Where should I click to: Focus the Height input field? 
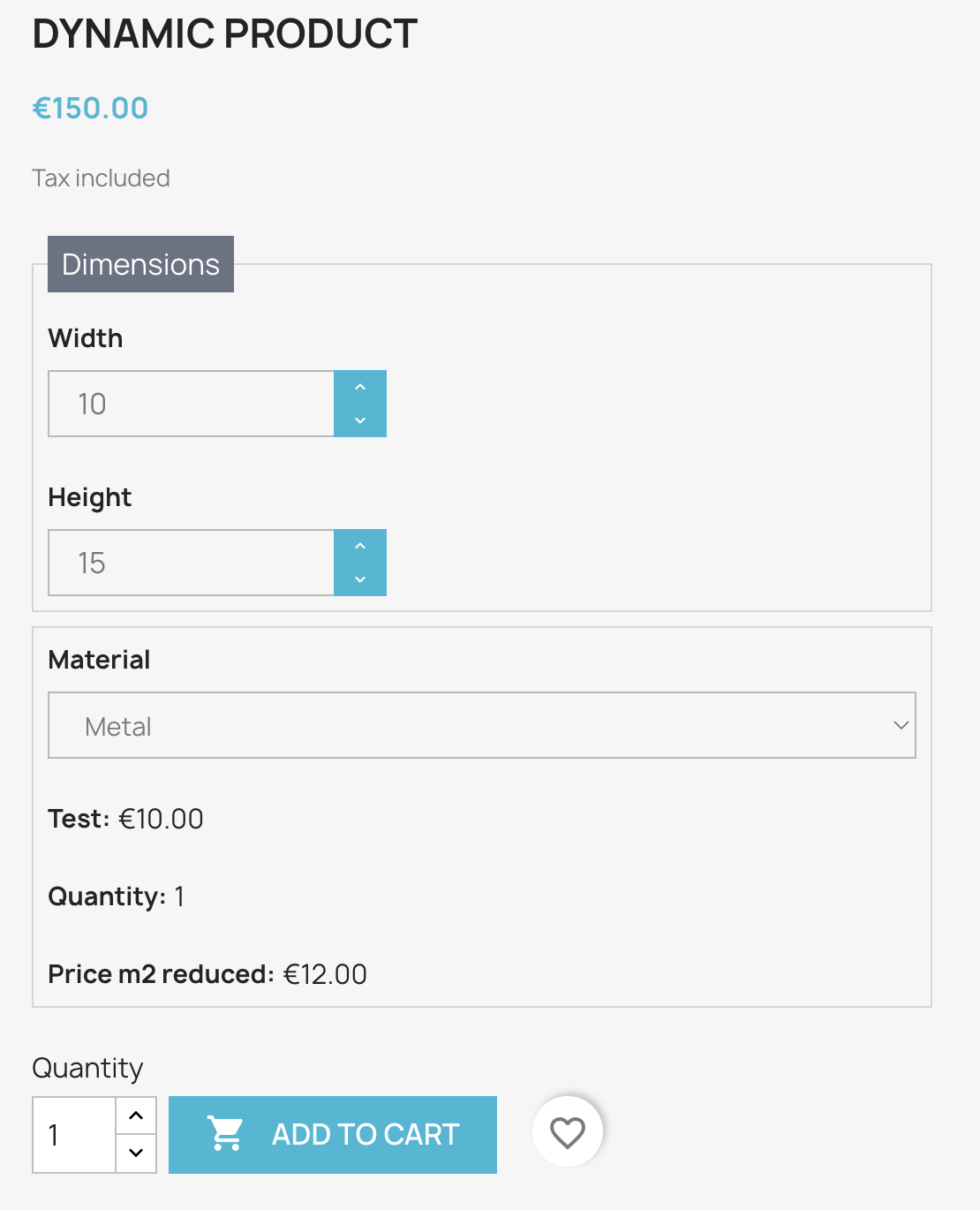pyautogui.click(x=192, y=563)
